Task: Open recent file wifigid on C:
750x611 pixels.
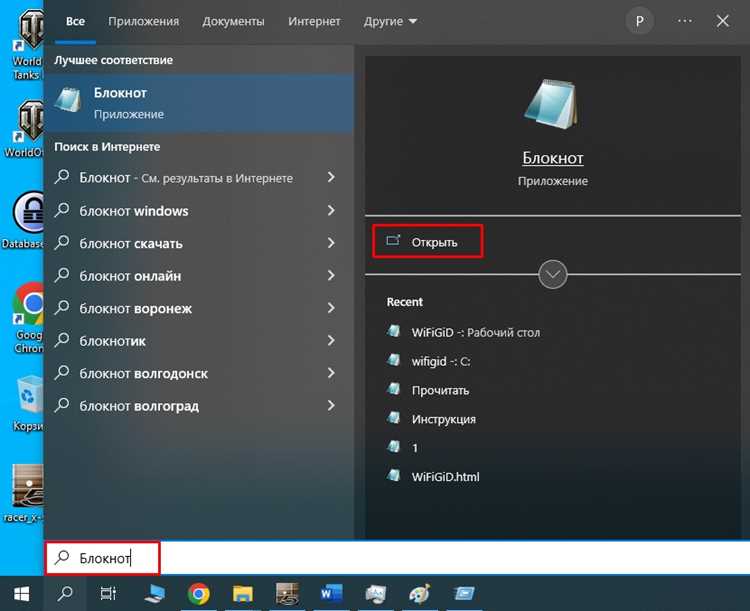Action: [429, 361]
